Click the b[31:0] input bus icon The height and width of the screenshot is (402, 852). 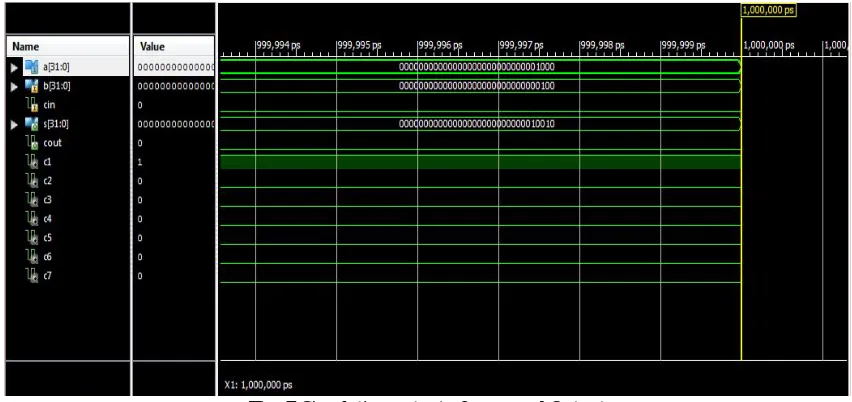pos(31,86)
